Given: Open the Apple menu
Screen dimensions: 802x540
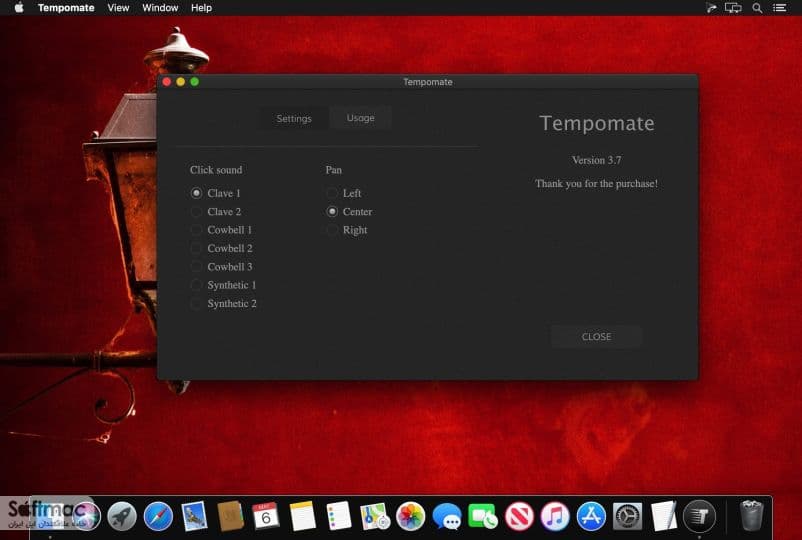Looking at the screenshot, I should point(19,8).
